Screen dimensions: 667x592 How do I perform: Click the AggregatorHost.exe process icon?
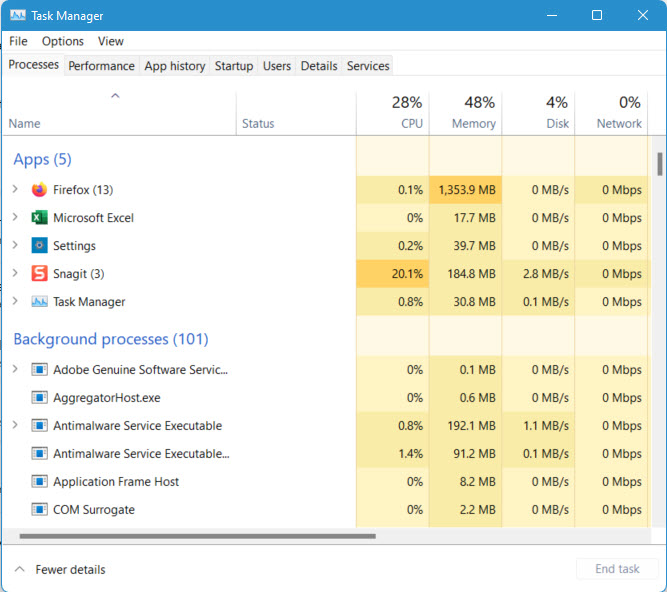click(x=40, y=398)
